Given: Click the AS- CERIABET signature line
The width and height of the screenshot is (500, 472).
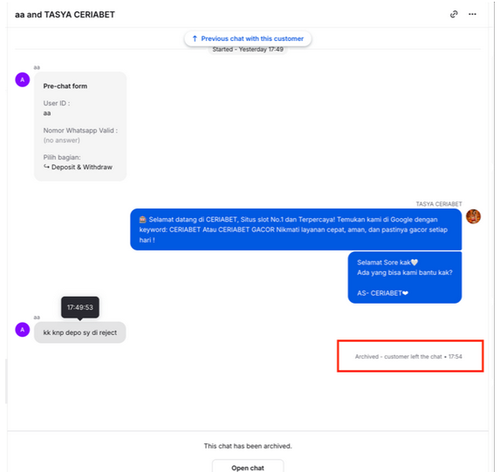Looking at the screenshot, I should (382, 293).
